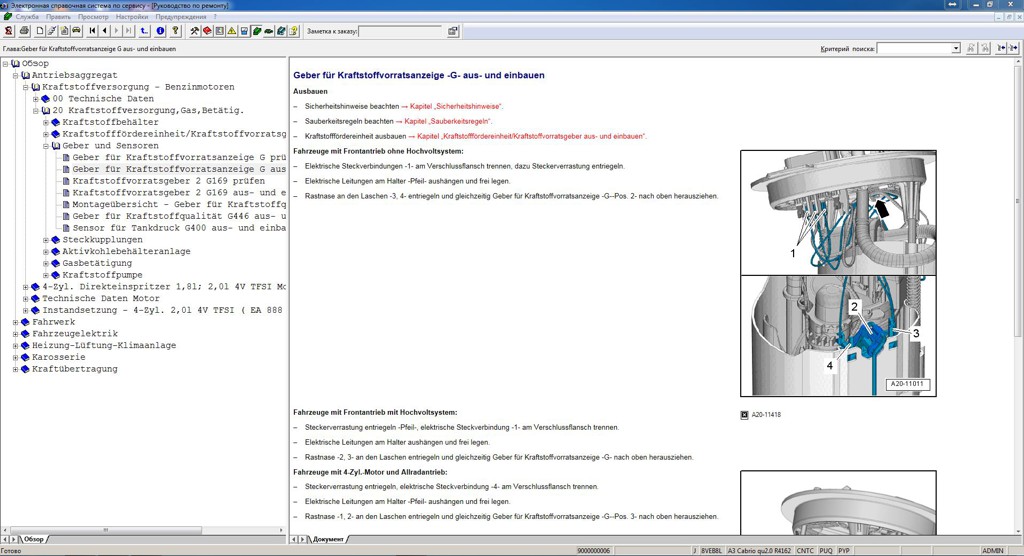Select 'Kraftstoffvorratsgeber 2 G169 prüfen' in tree
Viewport: 1024px width, 556px height.
point(168,181)
